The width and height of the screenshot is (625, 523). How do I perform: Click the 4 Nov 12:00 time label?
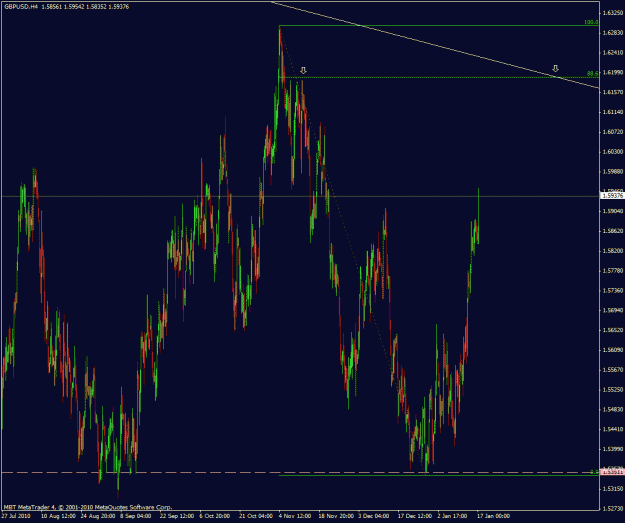coord(295,516)
